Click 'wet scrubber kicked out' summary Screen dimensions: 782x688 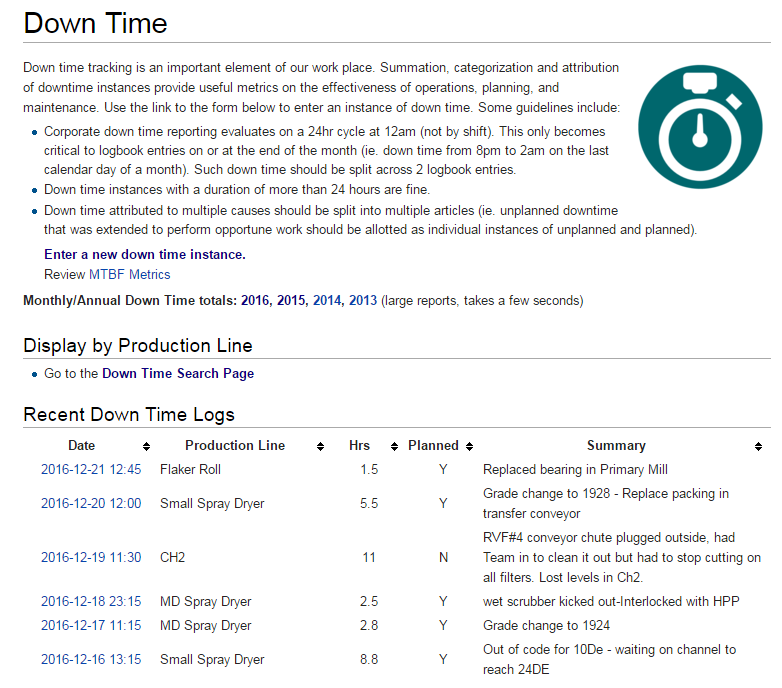tap(611, 601)
